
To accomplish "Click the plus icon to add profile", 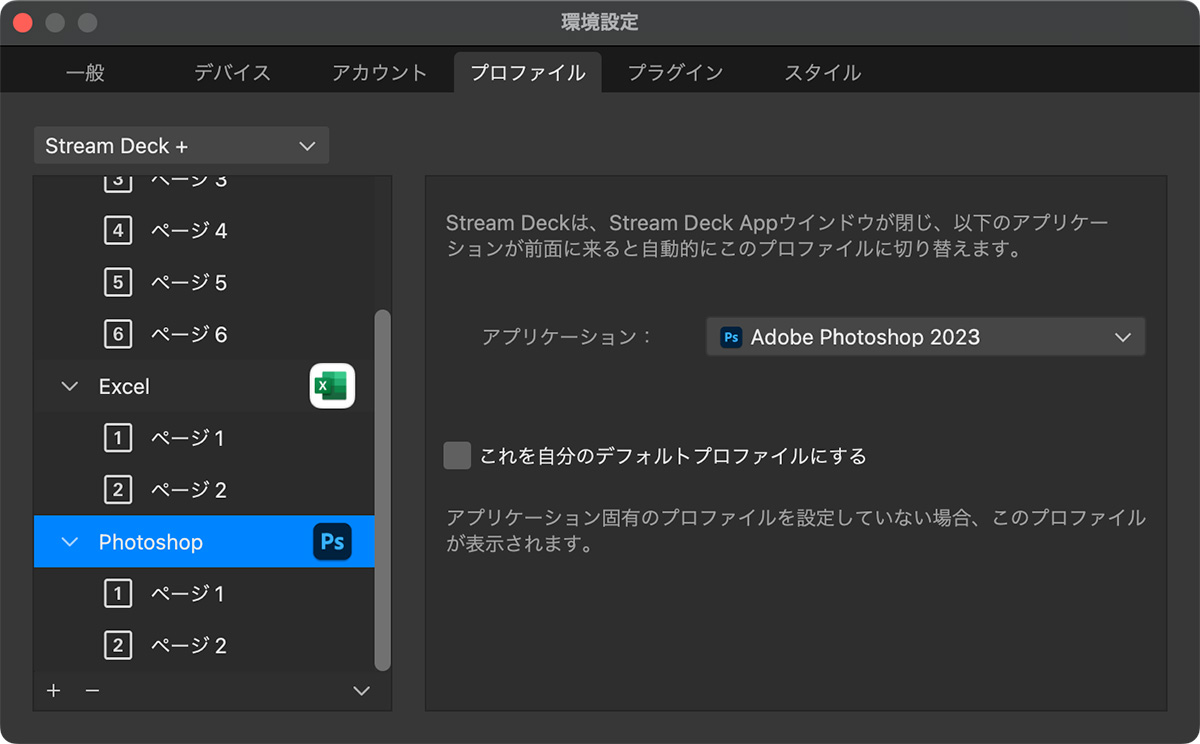I will (54, 691).
